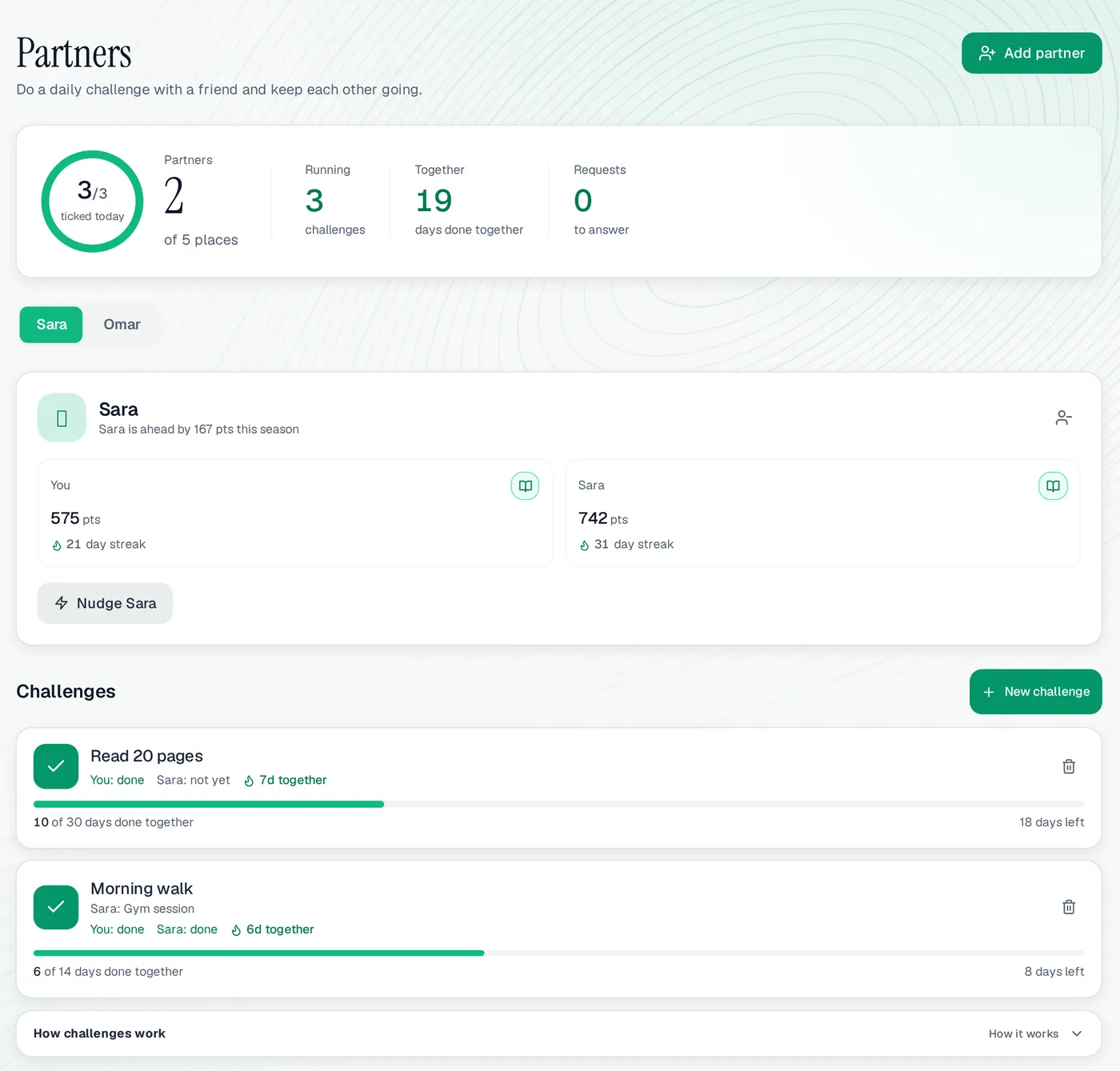Click the flame icon beside 31 day streak
1120x1071 pixels.
pos(584,545)
